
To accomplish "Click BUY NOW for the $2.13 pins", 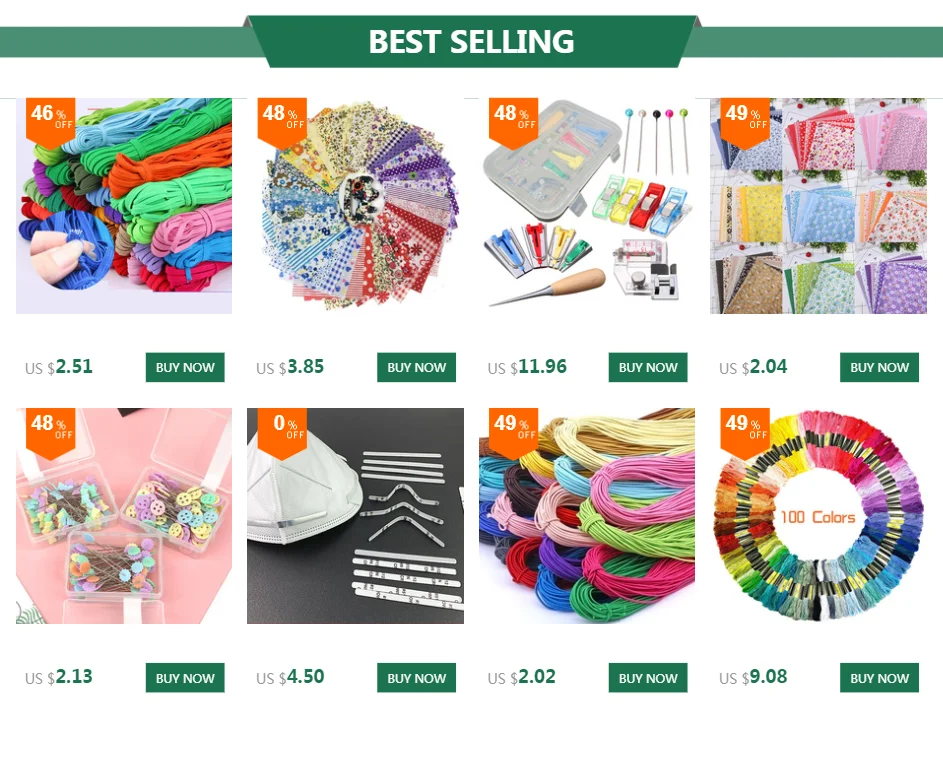I will [185, 678].
